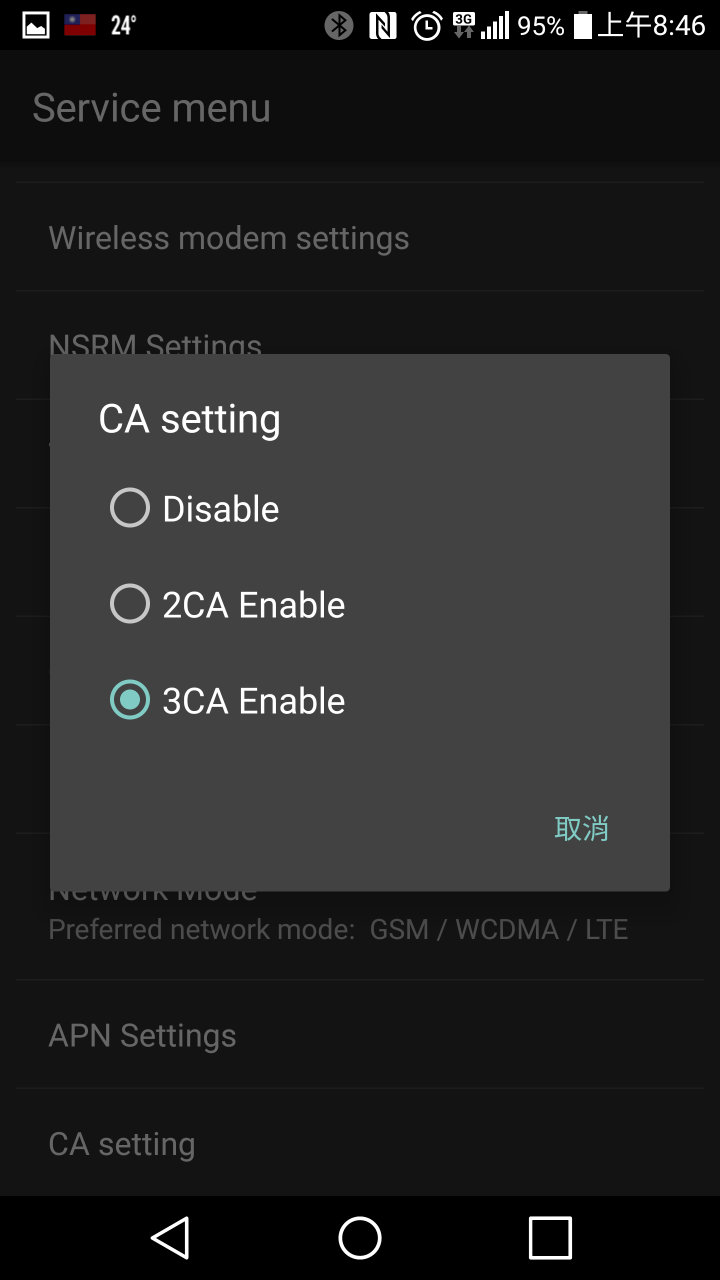
Task: Open APN Settings entry
Action: pos(360,1035)
